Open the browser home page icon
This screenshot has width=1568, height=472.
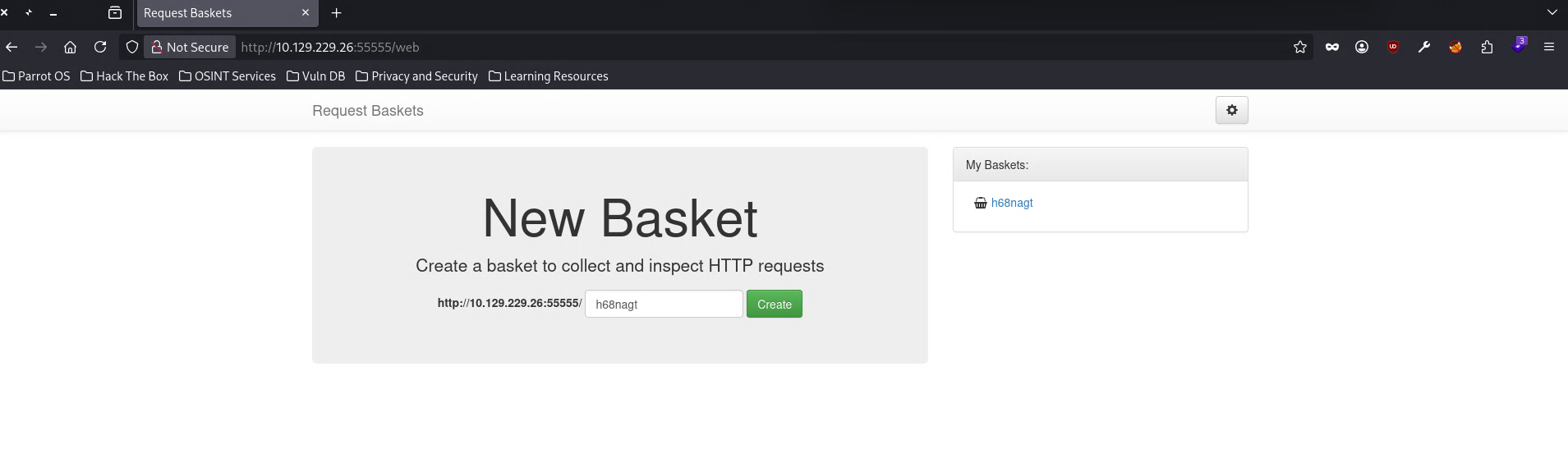click(71, 47)
